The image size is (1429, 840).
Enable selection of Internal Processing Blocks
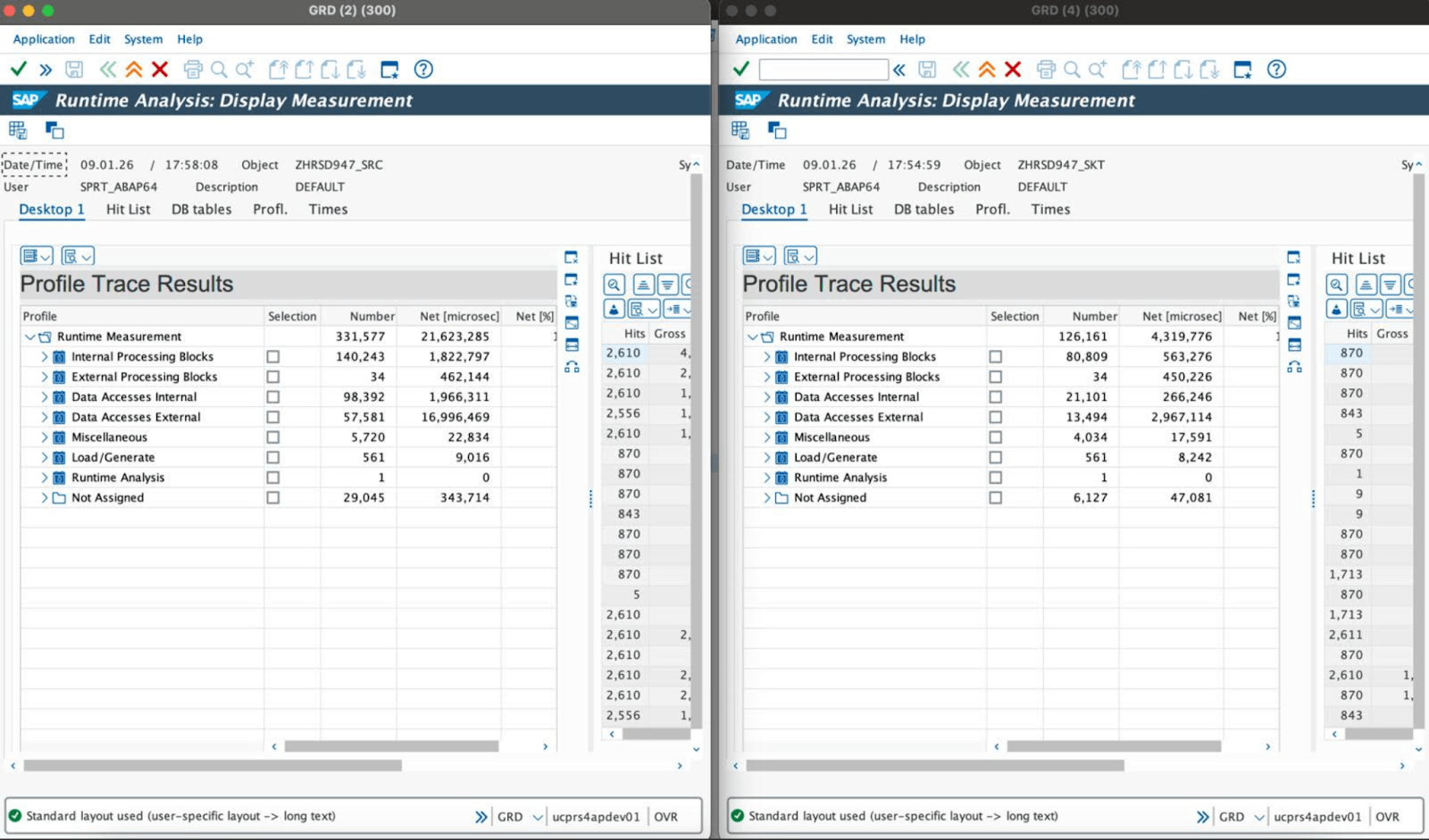(x=272, y=356)
